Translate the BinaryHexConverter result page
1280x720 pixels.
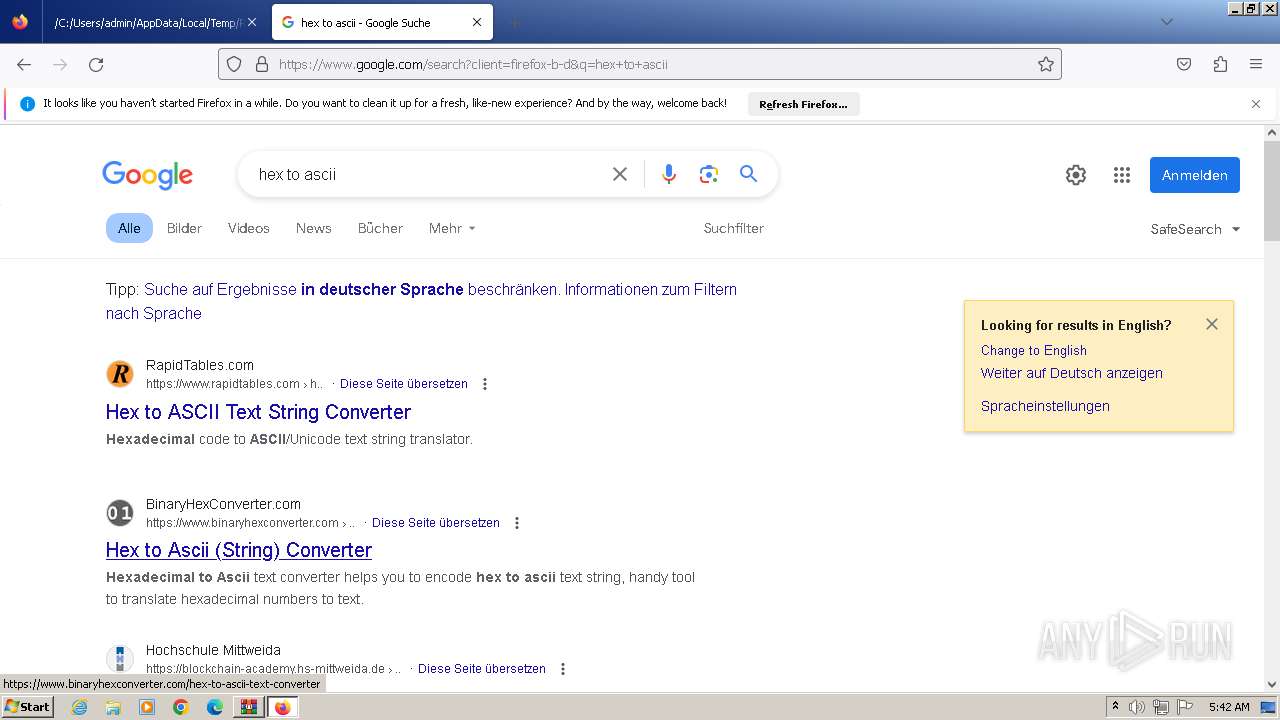(436, 523)
